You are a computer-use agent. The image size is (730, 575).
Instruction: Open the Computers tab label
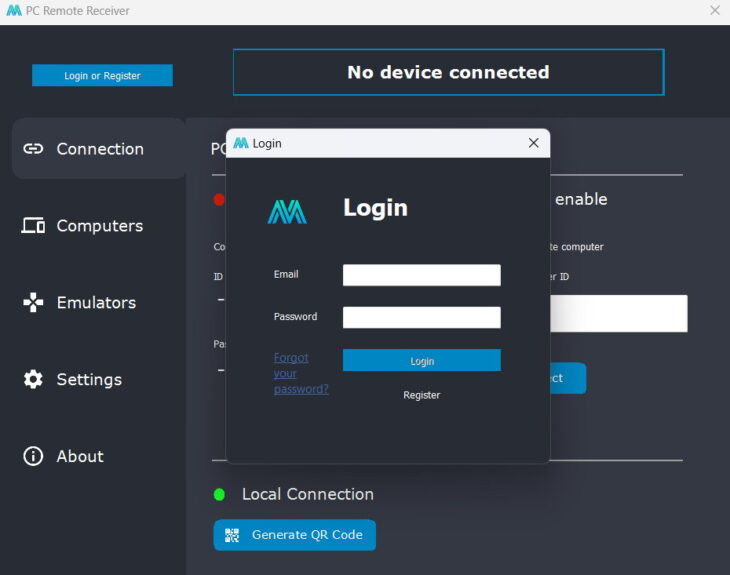click(100, 226)
